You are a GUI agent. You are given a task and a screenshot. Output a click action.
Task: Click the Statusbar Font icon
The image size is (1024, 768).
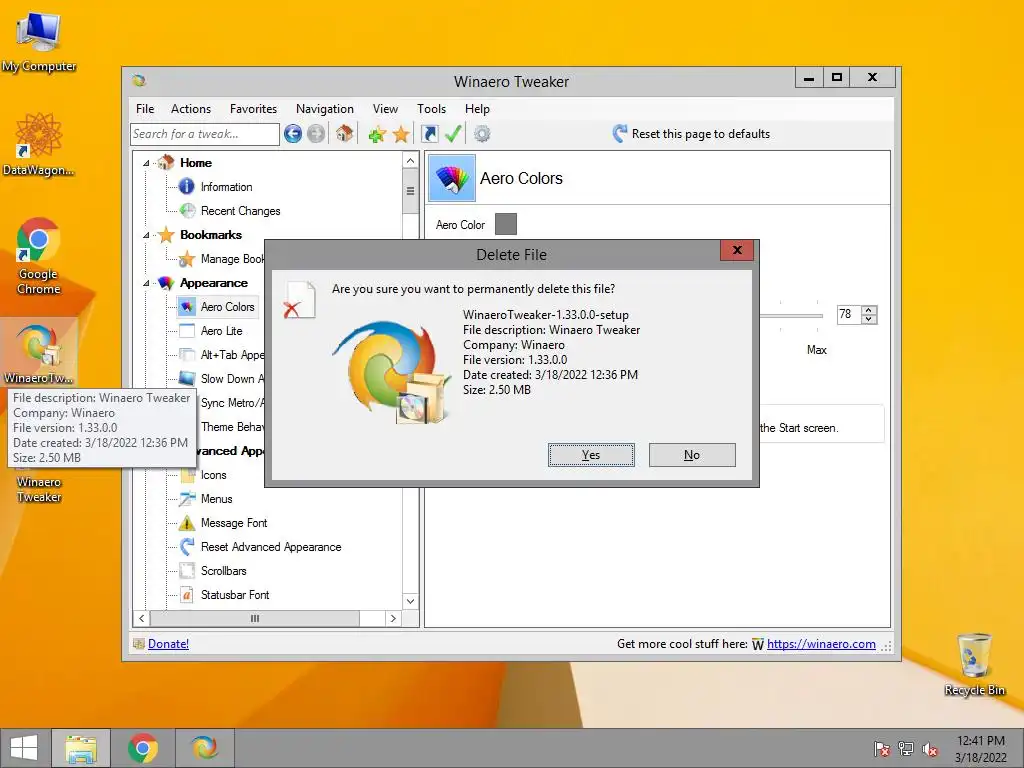pyautogui.click(x=187, y=595)
